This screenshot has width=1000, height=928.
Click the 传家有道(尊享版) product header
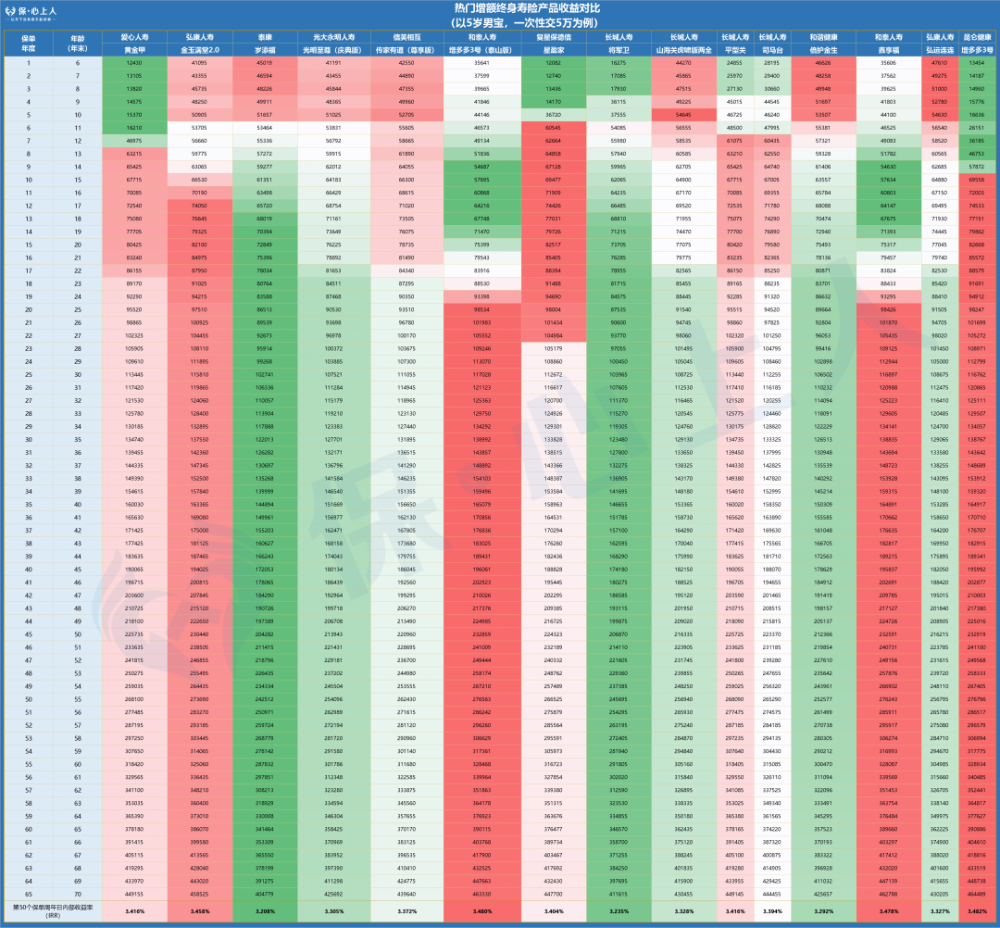tap(406, 50)
